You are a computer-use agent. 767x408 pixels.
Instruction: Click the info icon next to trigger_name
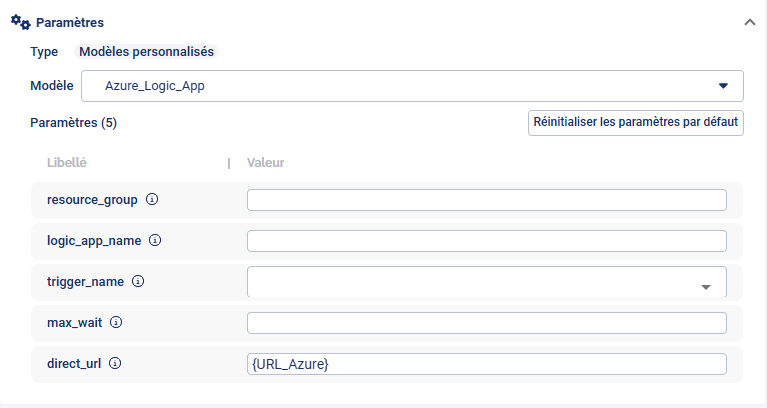pos(138,281)
